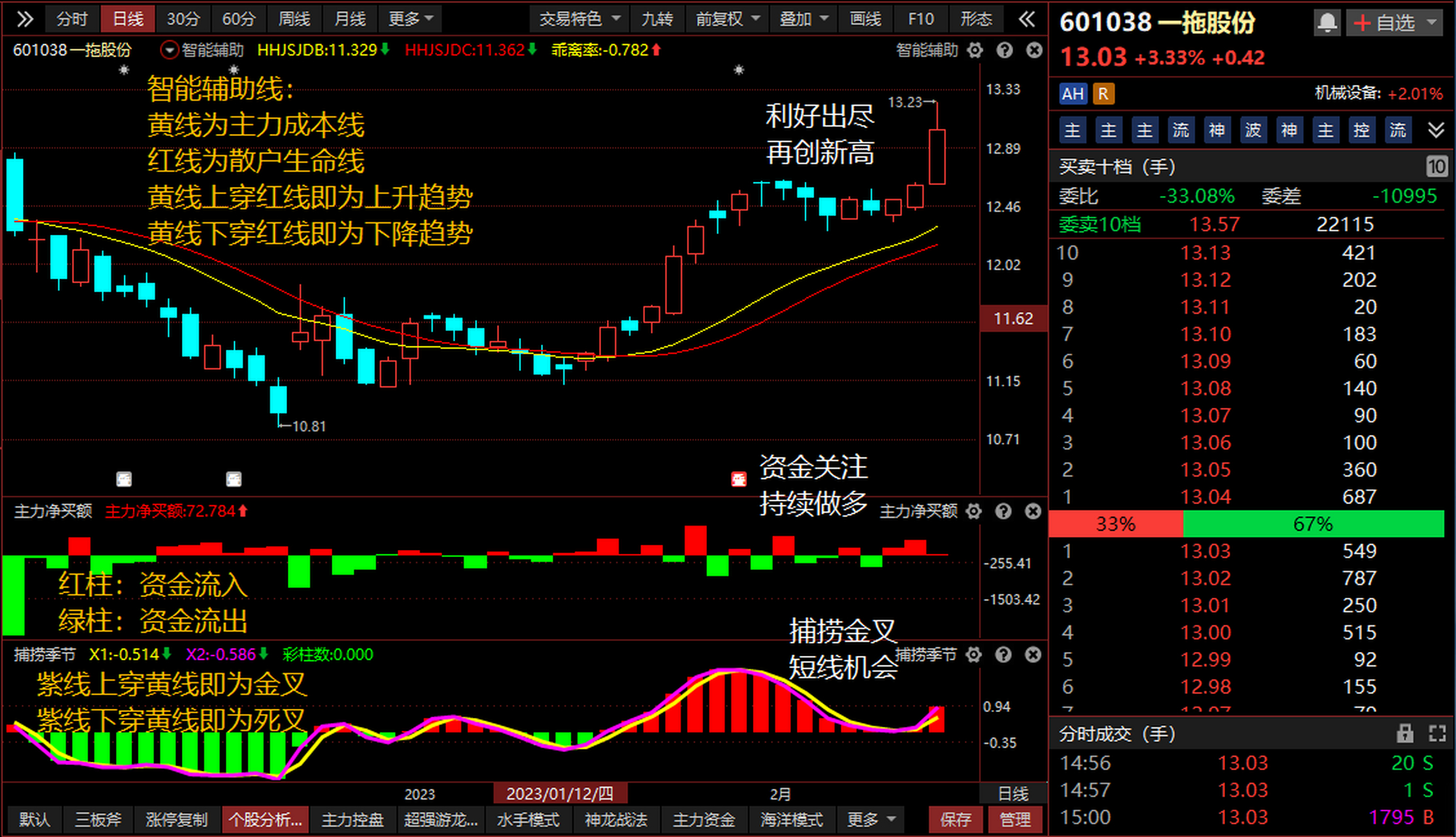The height and width of the screenshot is (837, 1456).
Task: Maximize the 分时成交 panel
Action: pos(1437,734)
